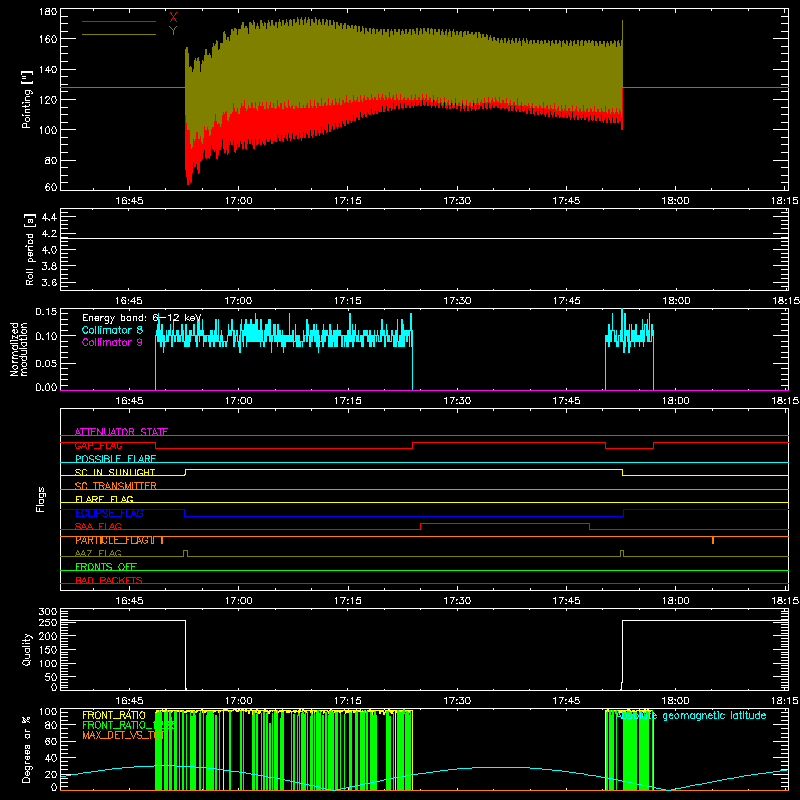Click the 'Roll period [s]' axis title
800x800 pixels.
click(30, 249)
